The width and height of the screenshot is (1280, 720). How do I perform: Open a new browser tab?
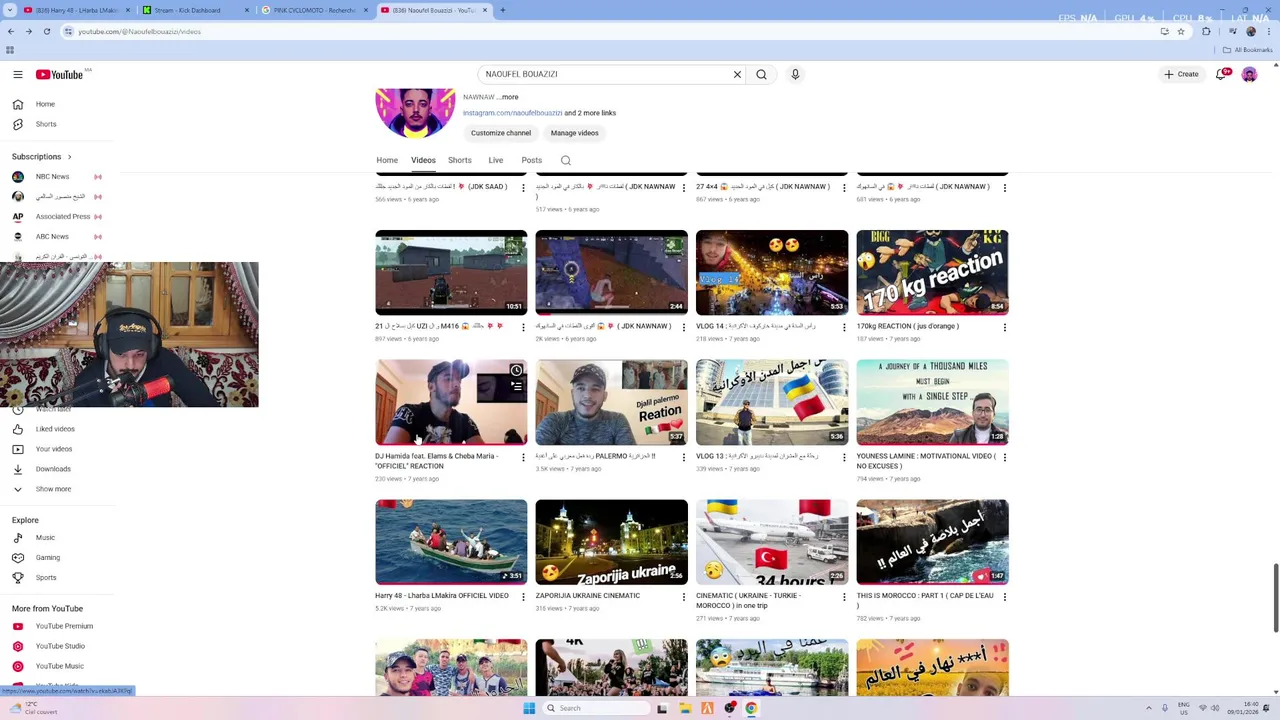click(503, 10)
